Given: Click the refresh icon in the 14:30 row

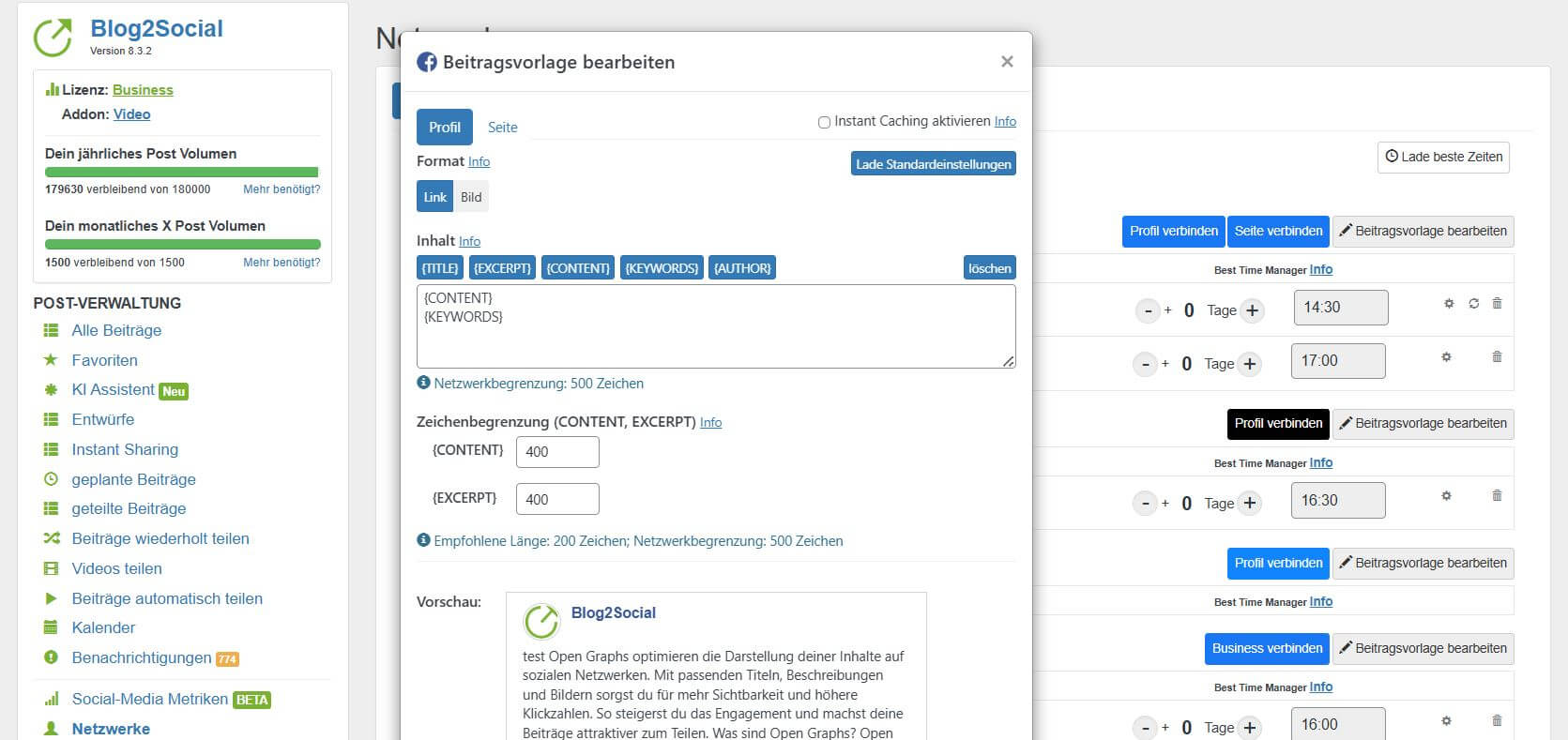Looking at the screenshot, I should pos(1473,303).
